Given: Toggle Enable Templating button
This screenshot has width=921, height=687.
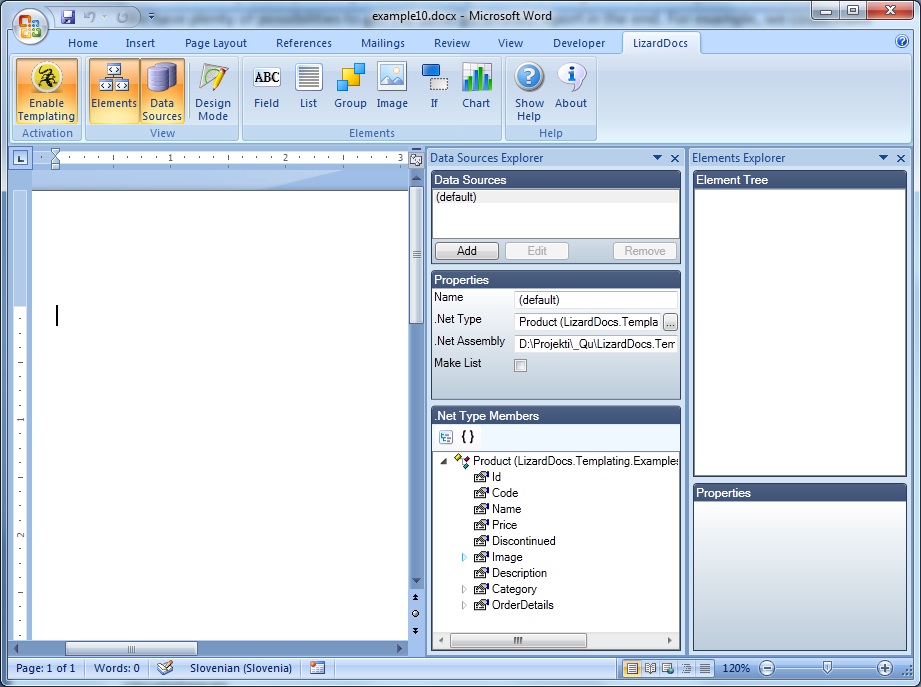Looking at the screenshot, I should [x=46, y=91].
